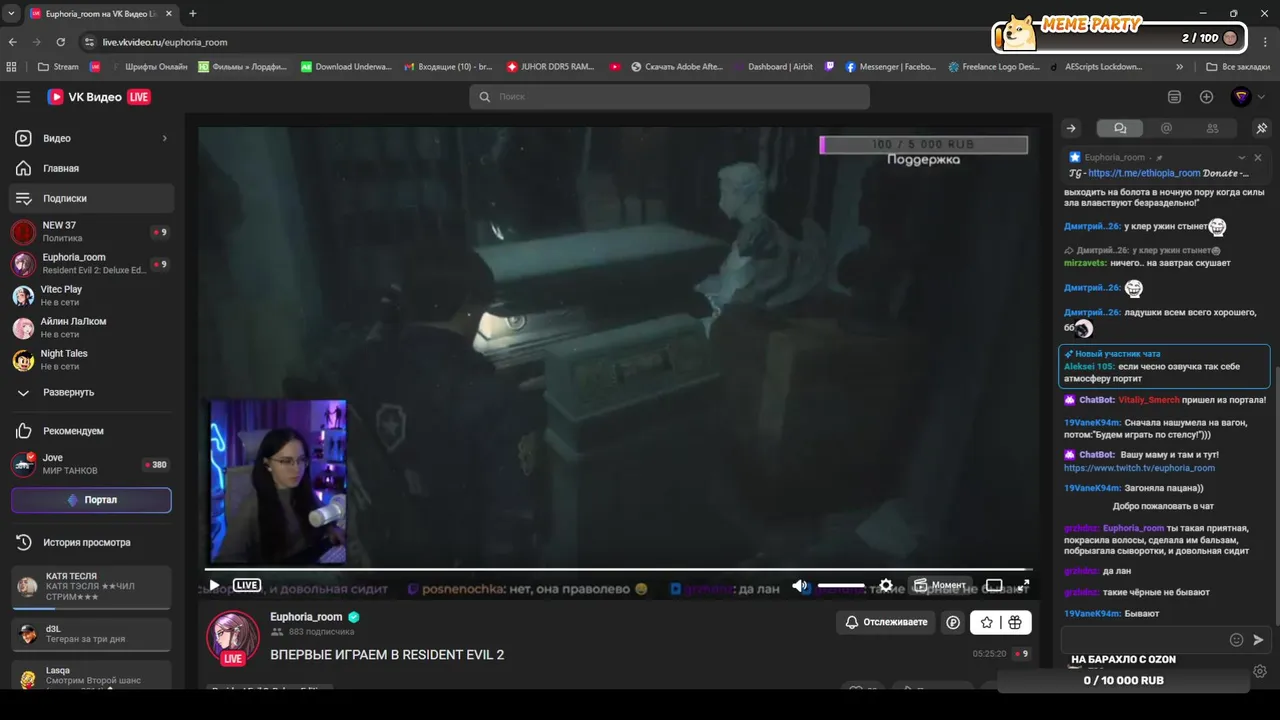Click the pin chat icon
Image resolution: width=1280 pixels, height=720 pixels.
tap(1261, 128)
